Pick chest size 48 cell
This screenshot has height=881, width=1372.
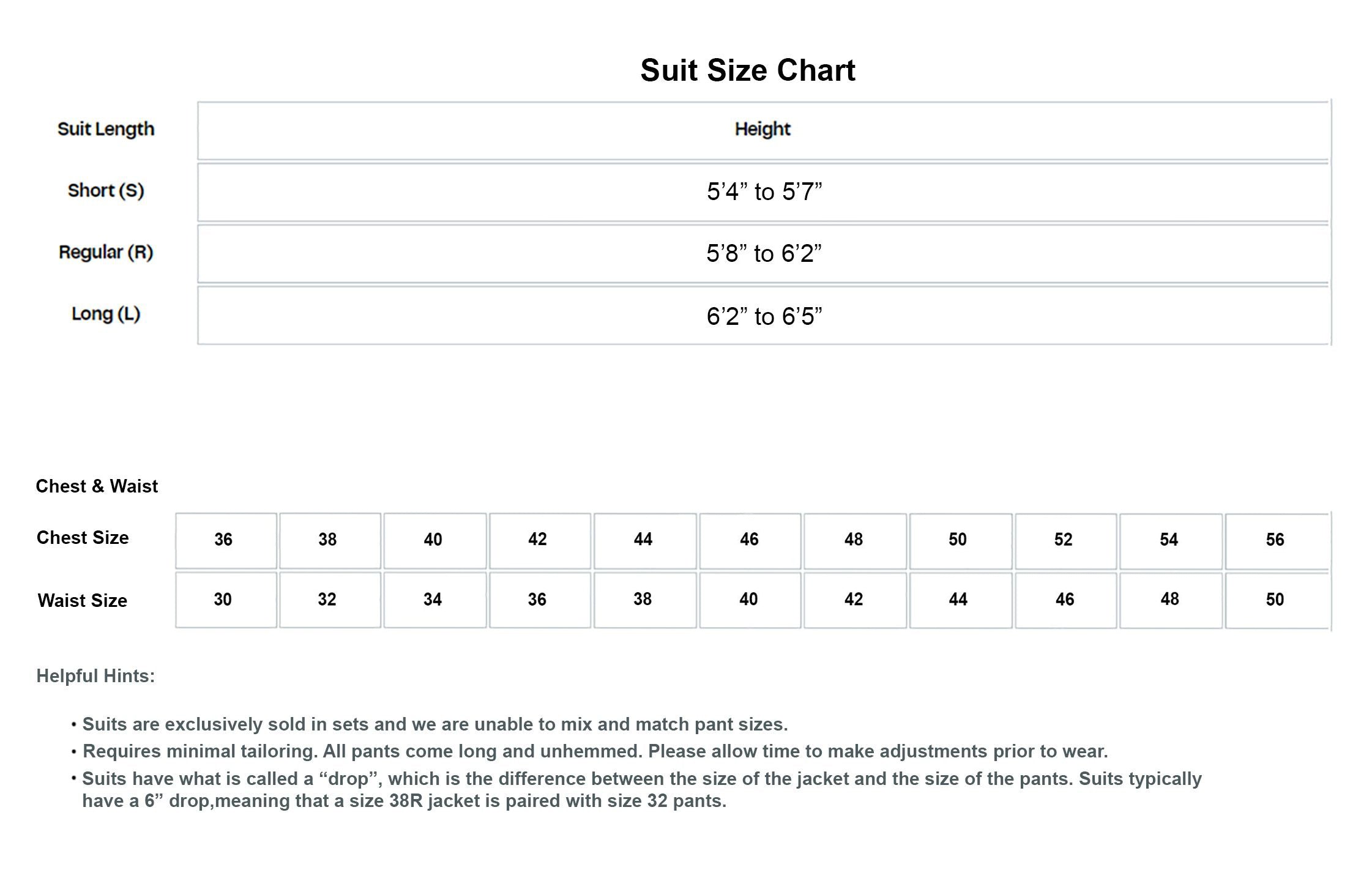tap(853, 540)
